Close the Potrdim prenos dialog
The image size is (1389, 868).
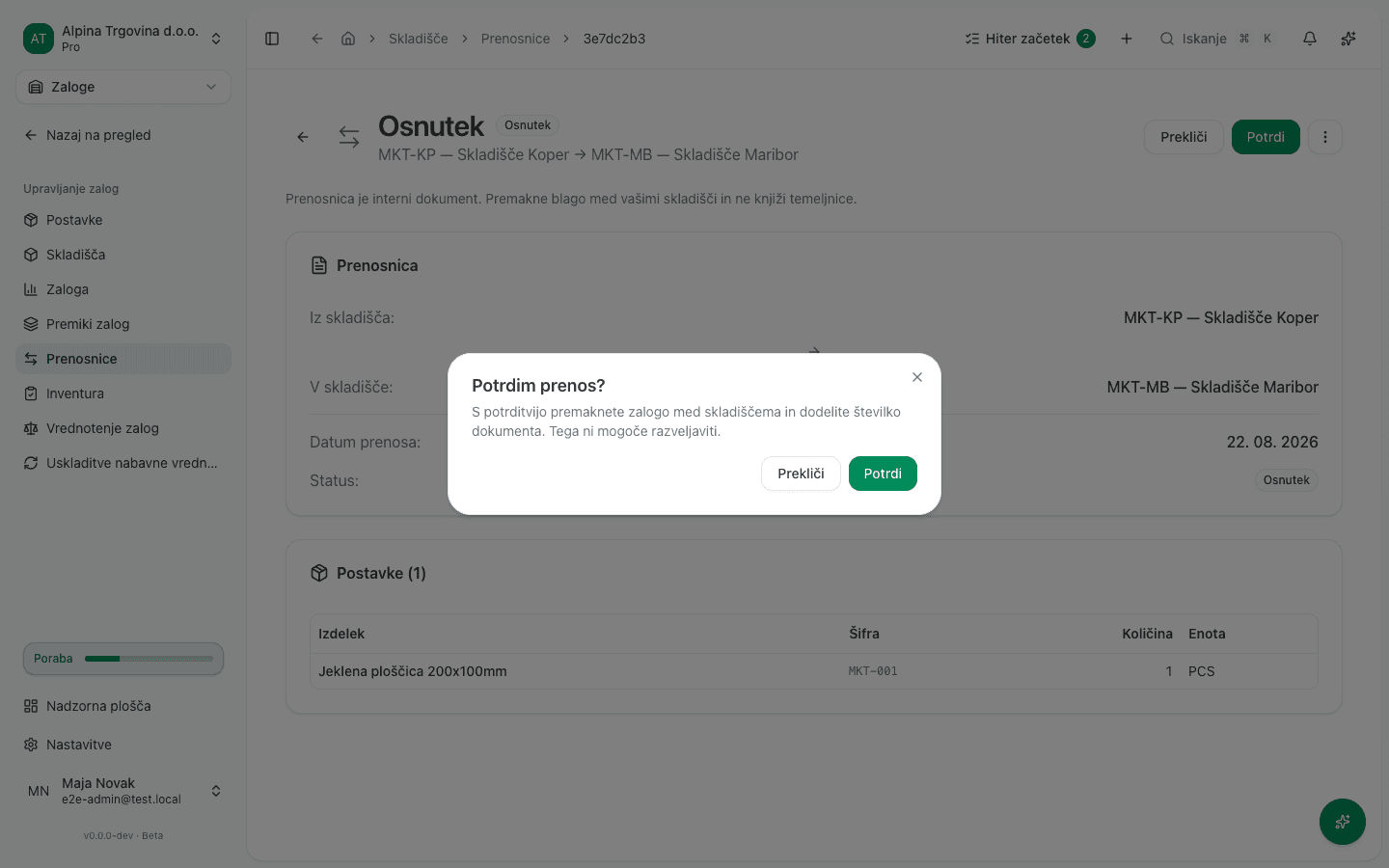[917, 377]
